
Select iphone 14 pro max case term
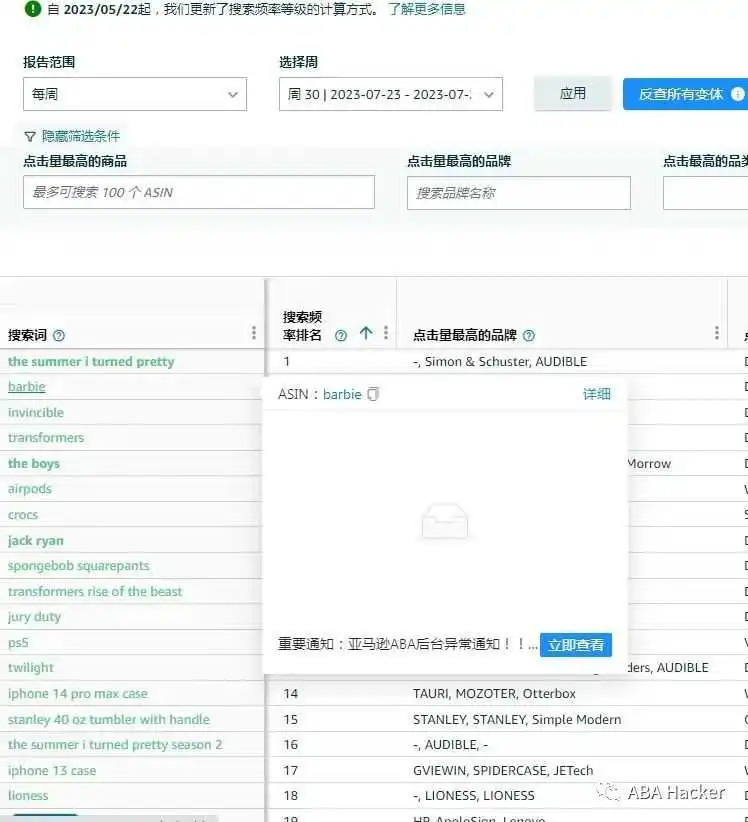tap(78, 694)
